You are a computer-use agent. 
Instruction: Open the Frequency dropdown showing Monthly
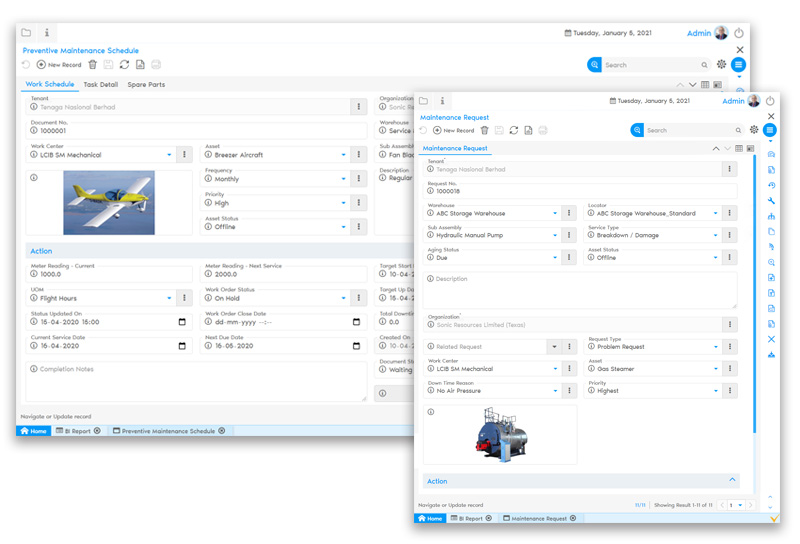(344, 179)
